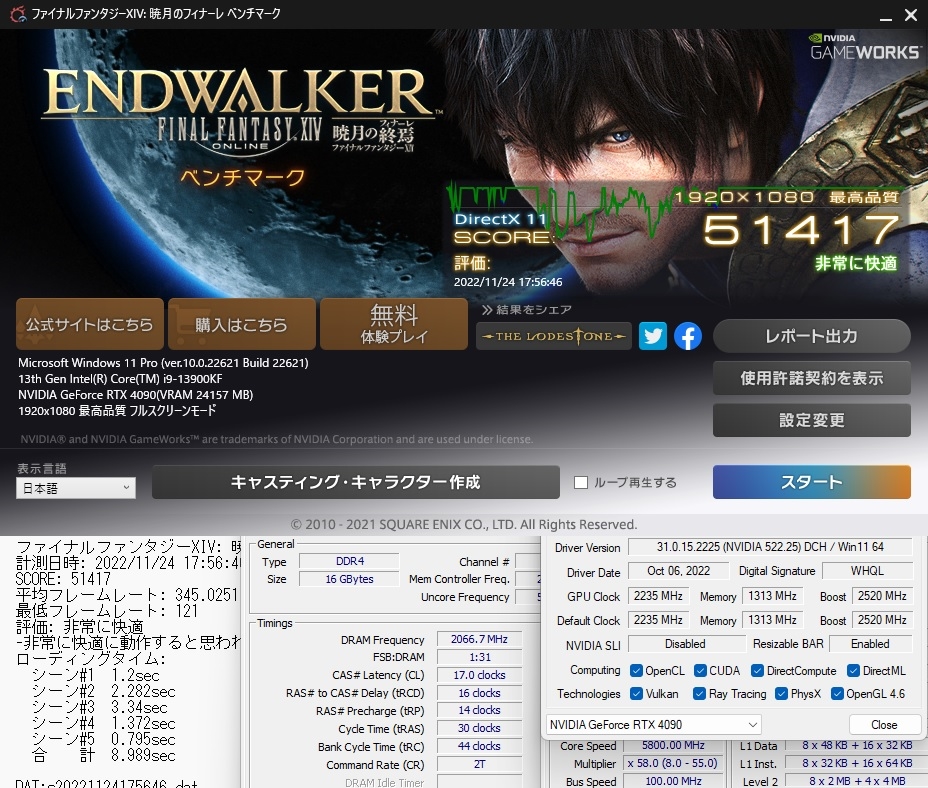Click FSB:DRAM 1:31 value

tap(479, 657)
